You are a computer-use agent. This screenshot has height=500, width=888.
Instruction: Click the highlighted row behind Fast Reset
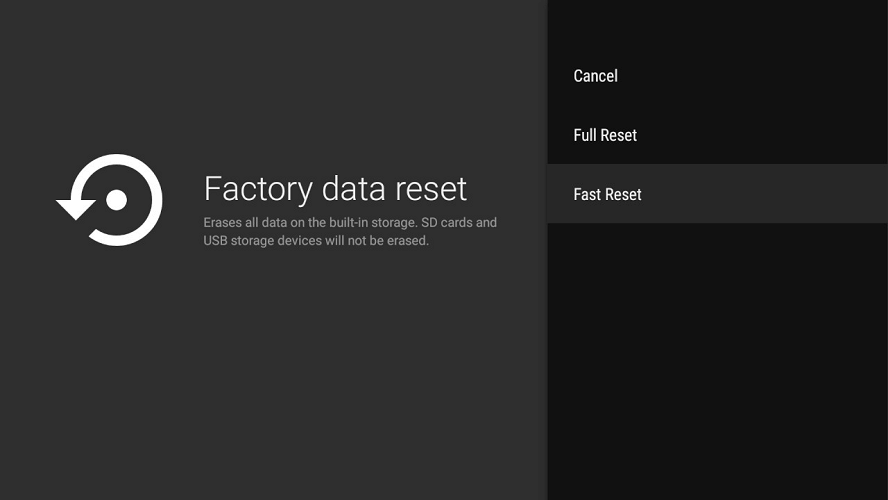717,194
